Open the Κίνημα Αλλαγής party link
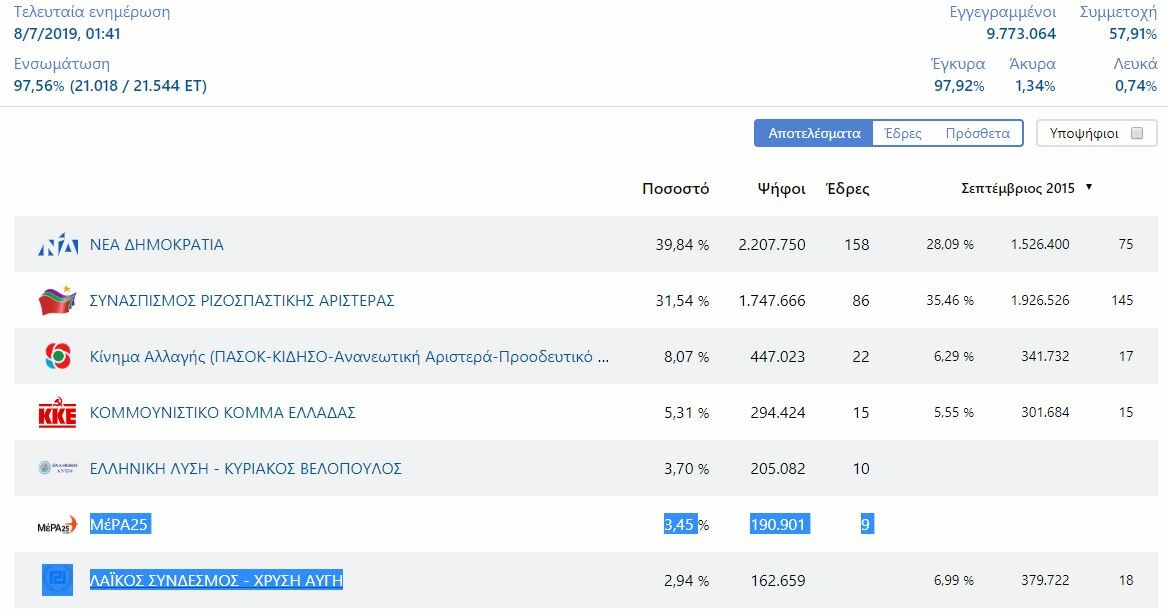The width and height of the screenshot is (1168, 614). click(x=349, y=356)
